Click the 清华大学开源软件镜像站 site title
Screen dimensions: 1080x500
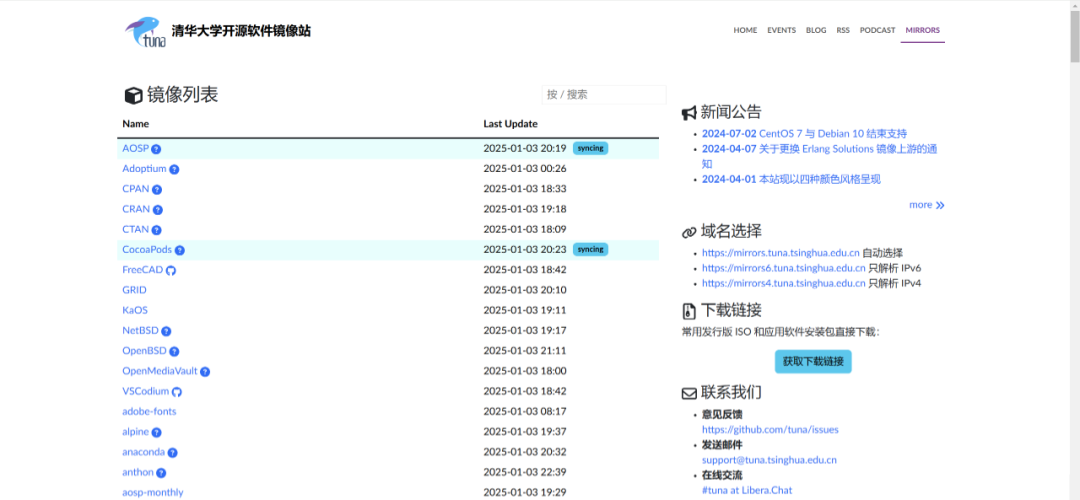tap(241, 31)
